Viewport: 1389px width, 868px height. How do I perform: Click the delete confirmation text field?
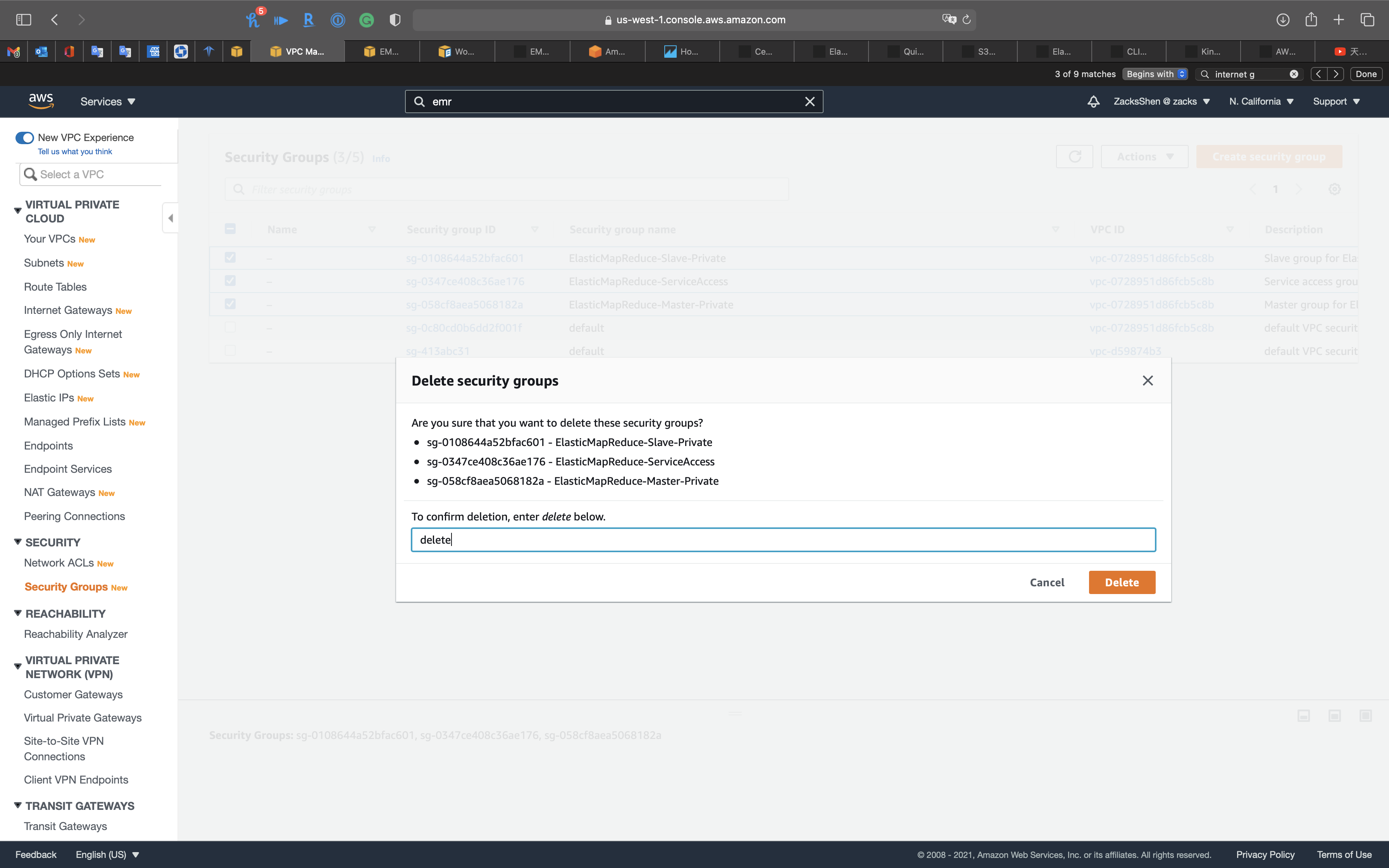point(783,540)
